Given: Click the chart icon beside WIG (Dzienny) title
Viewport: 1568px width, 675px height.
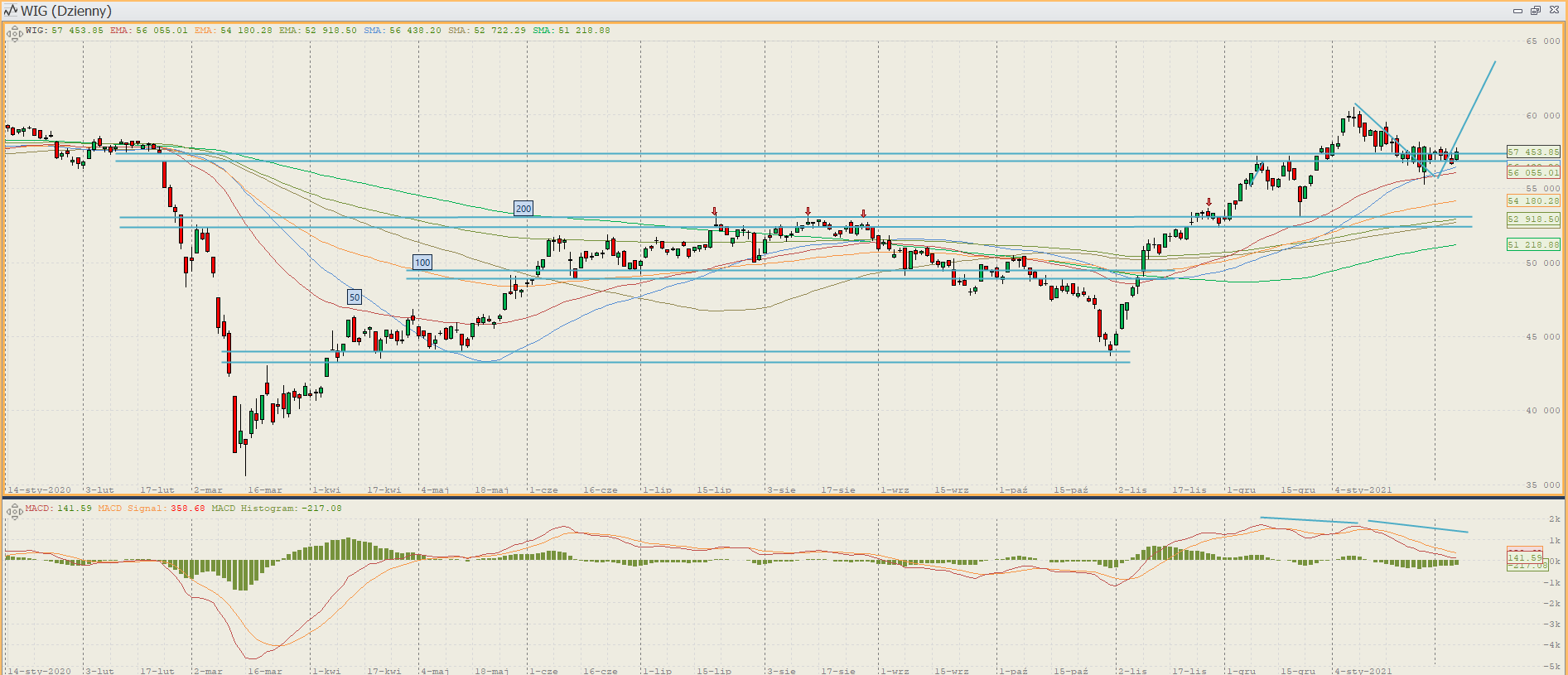Looking at the screenshot, I should pos(11,11).
